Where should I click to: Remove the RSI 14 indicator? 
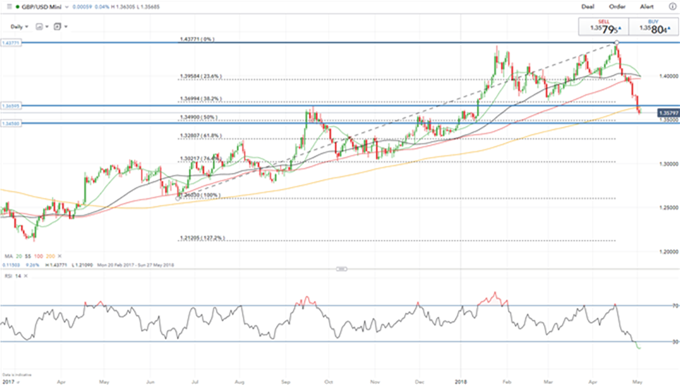(x=26, y=276)
